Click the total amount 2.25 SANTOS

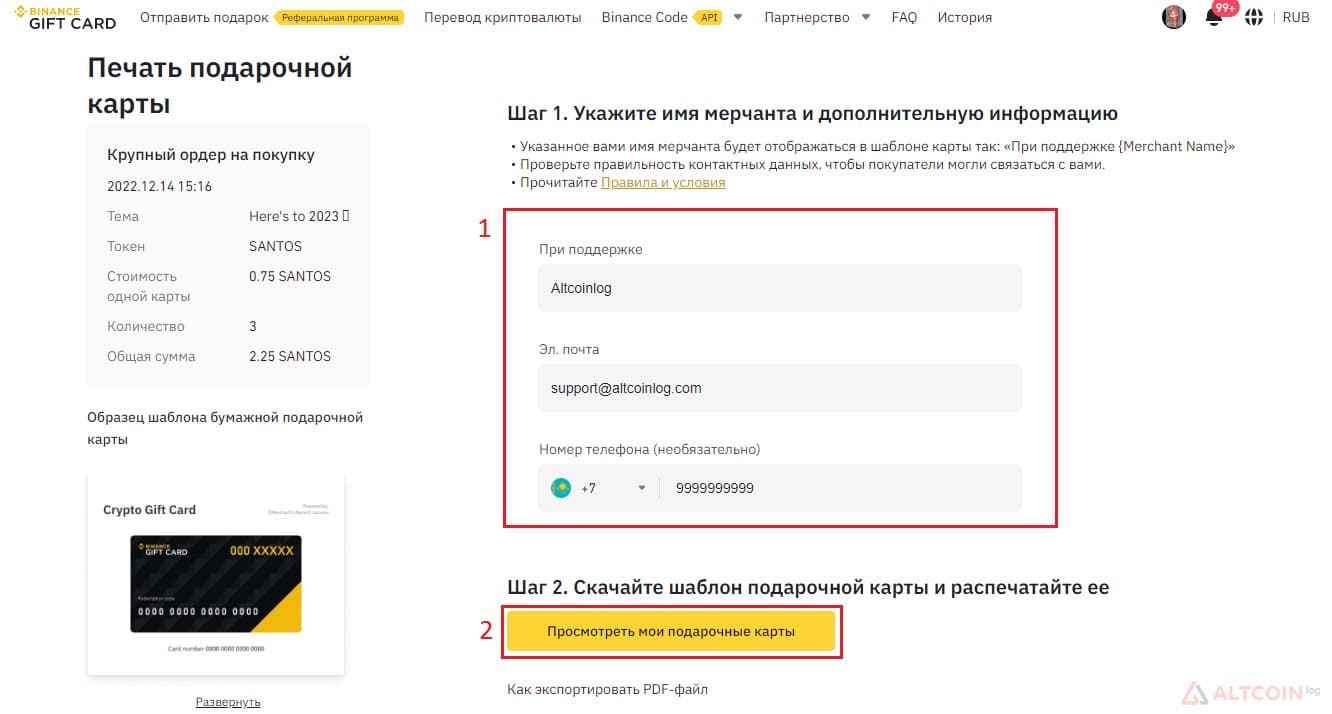point(290,356)
